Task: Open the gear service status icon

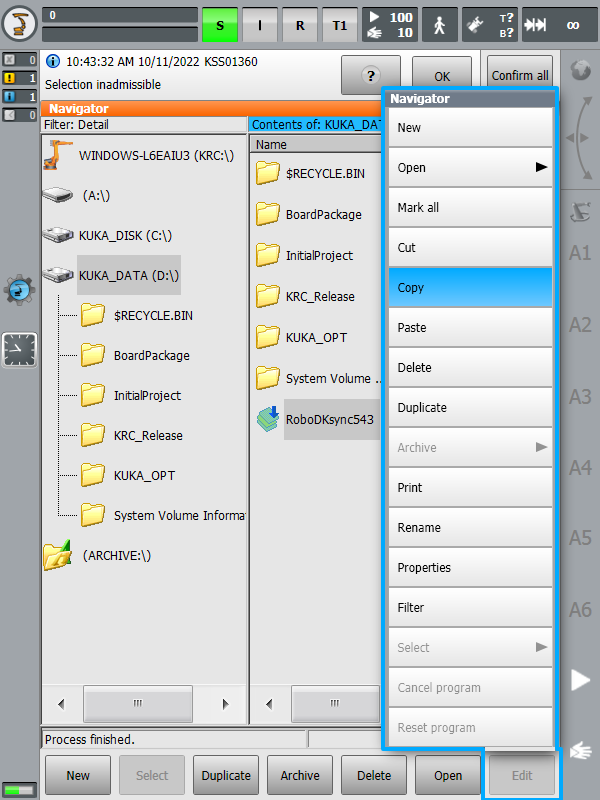Action: (19, 290)
